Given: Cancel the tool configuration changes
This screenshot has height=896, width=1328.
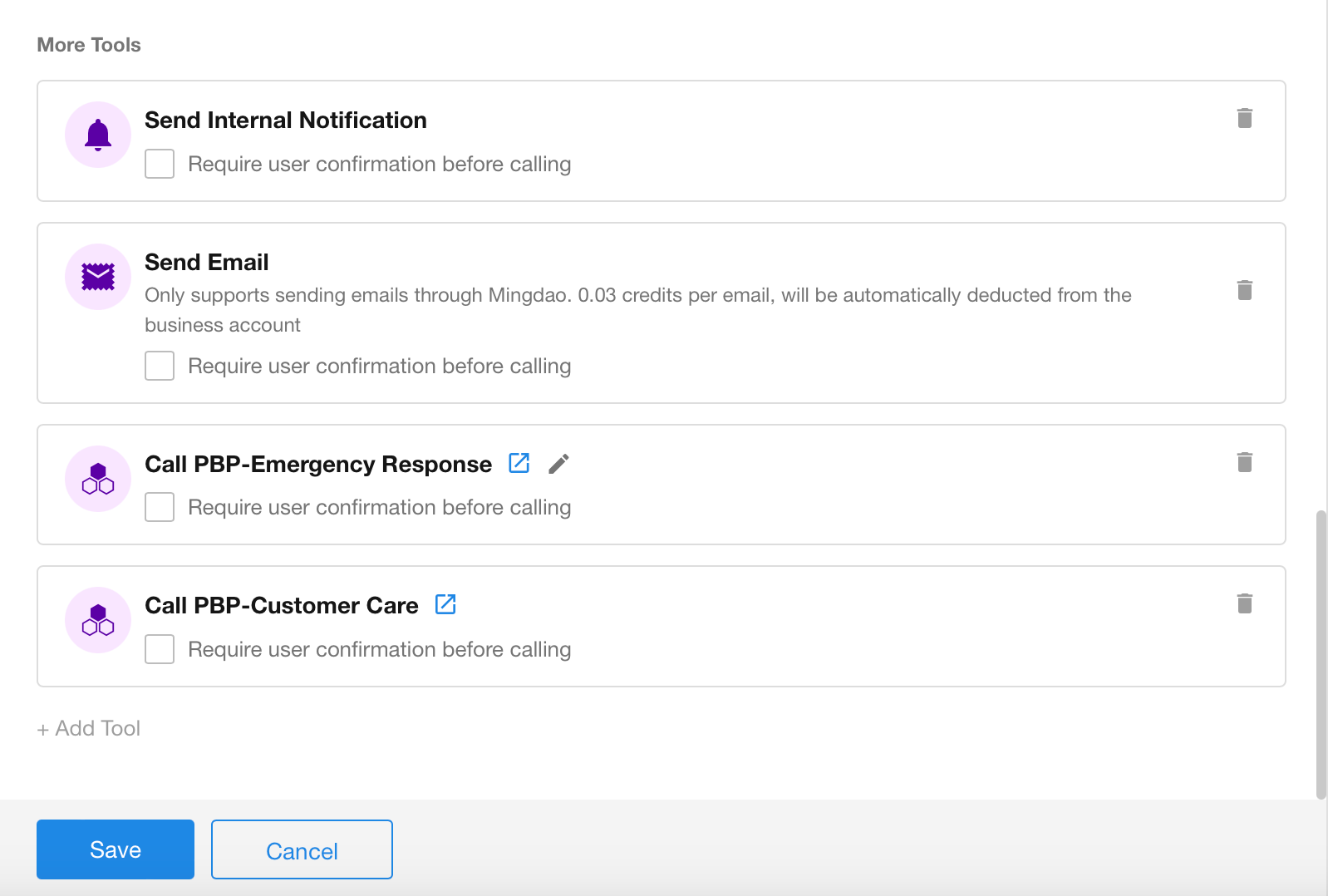Looking at the screenshot, I should tap(302, 850).
